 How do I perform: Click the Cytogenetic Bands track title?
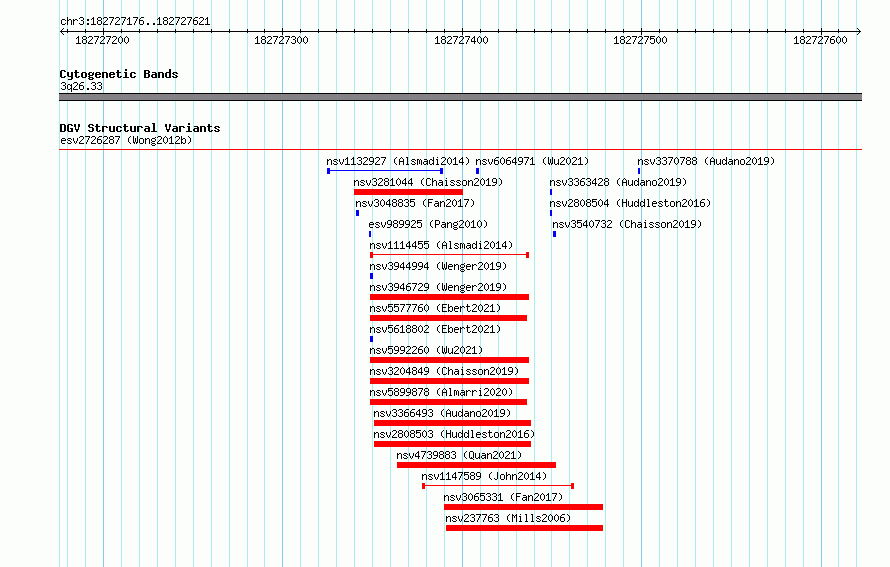pyautogui.click(x=119, y=74)
